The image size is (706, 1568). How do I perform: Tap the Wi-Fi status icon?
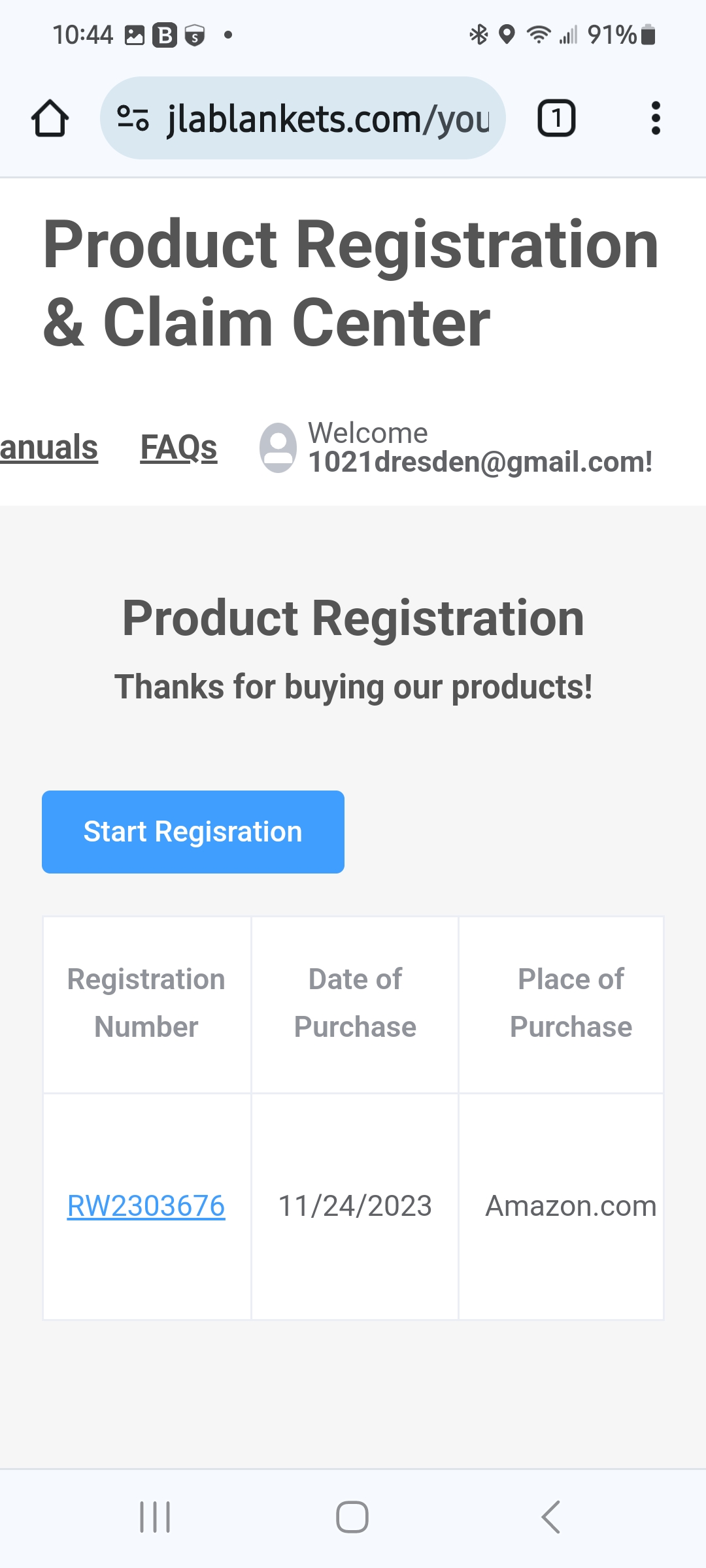539,35
